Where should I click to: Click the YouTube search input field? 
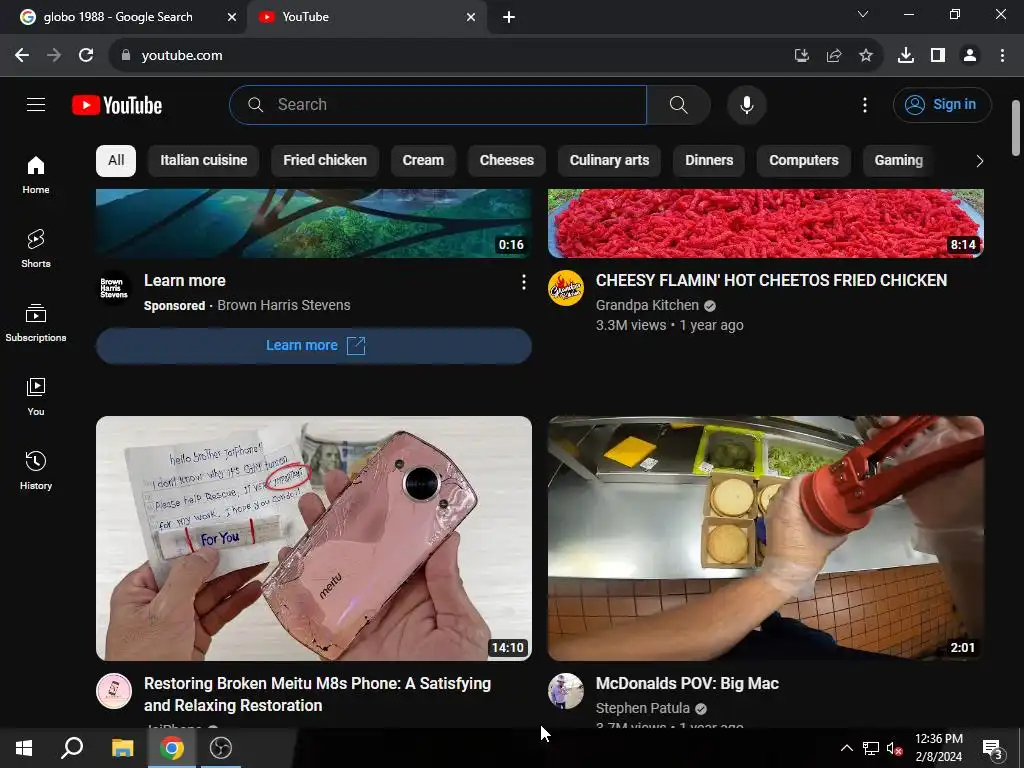(438, 104)
